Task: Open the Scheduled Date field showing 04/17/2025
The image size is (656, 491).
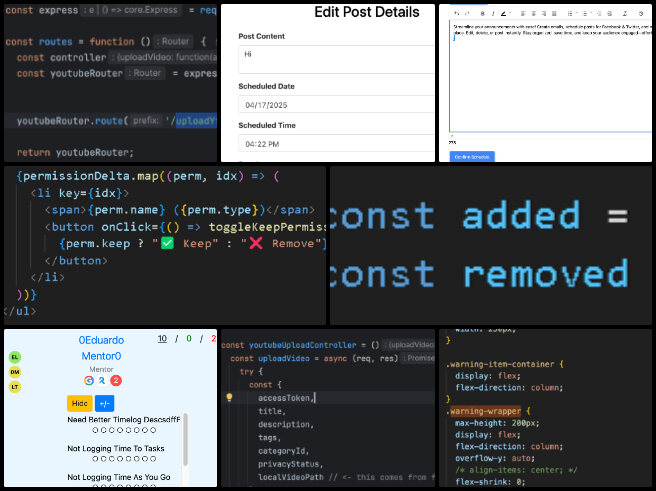Action: point(336,105)
